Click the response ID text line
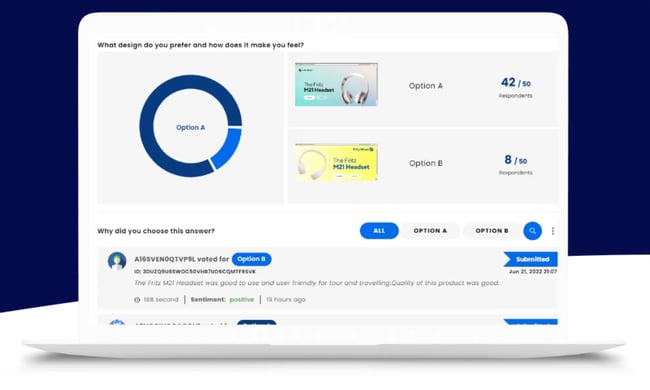Screen dimensions: 650x390 pos(195,271)
